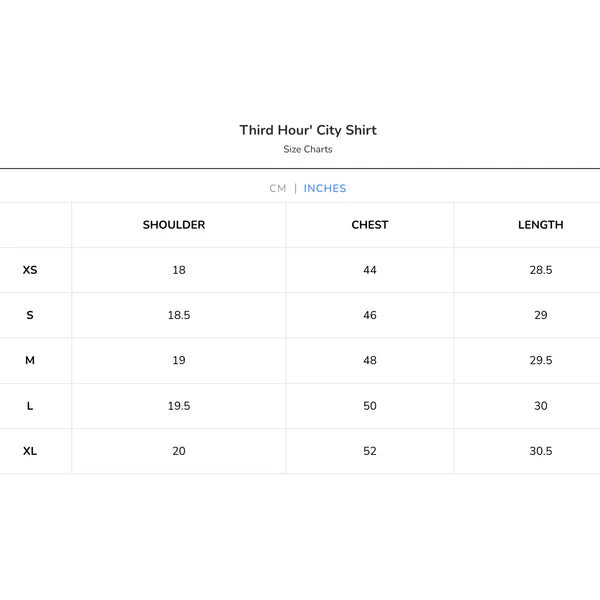Select the M size row label
This screenshot has width=600, height=600.
point(30,360)
